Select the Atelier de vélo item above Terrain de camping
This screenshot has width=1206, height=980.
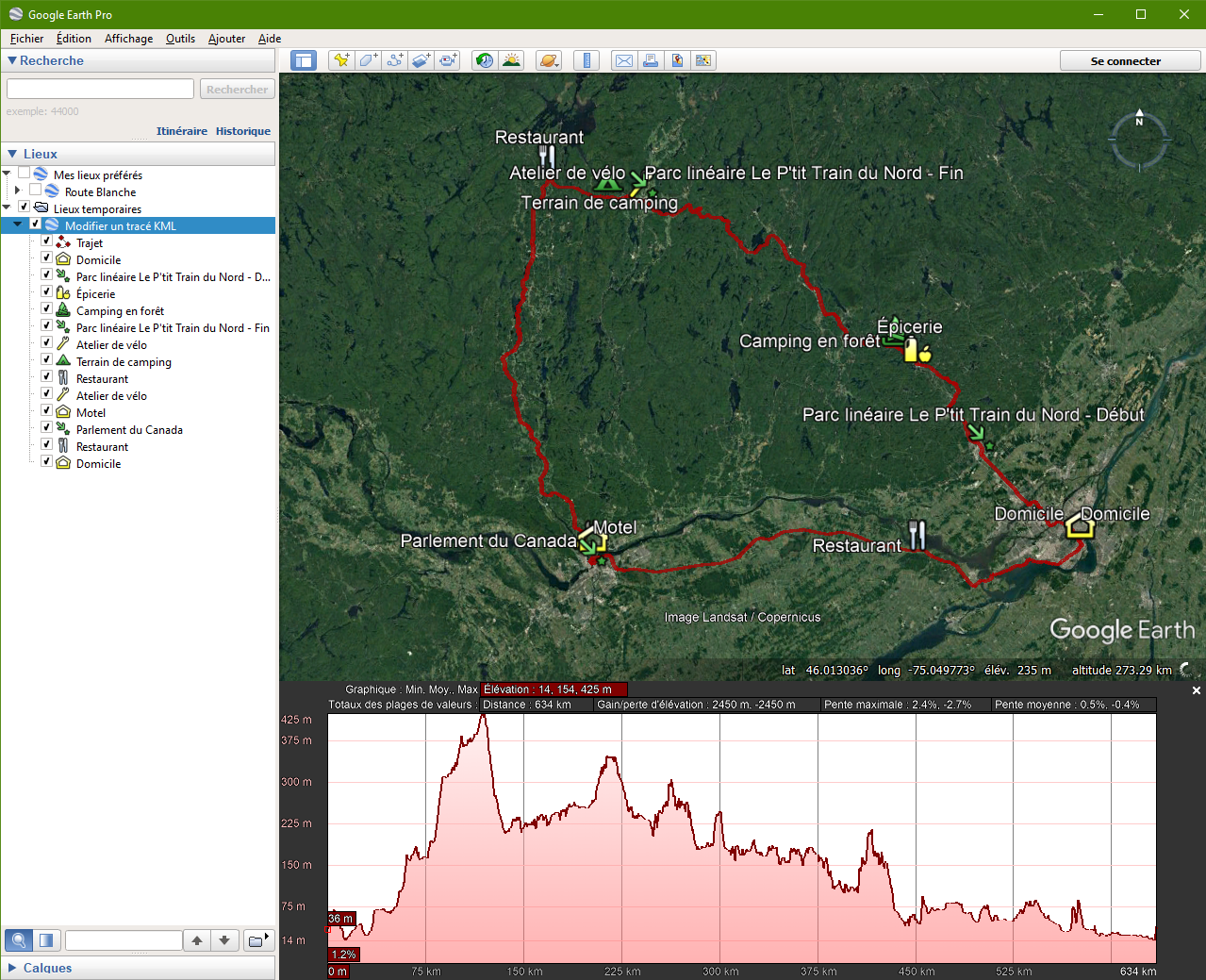pyautogui.click(x=111, y=344)
